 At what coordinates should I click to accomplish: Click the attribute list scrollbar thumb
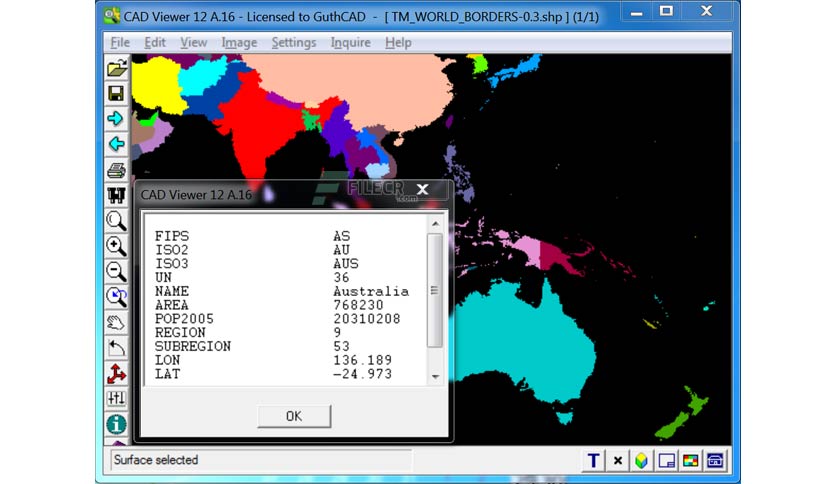tap(435, 291)
